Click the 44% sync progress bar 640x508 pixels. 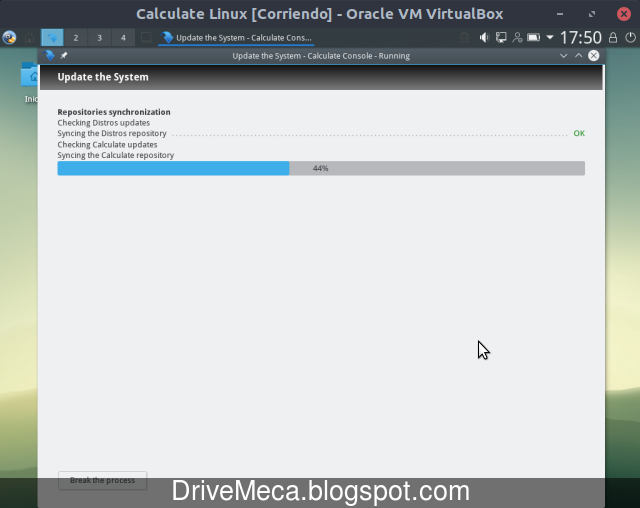coord(321,168)
